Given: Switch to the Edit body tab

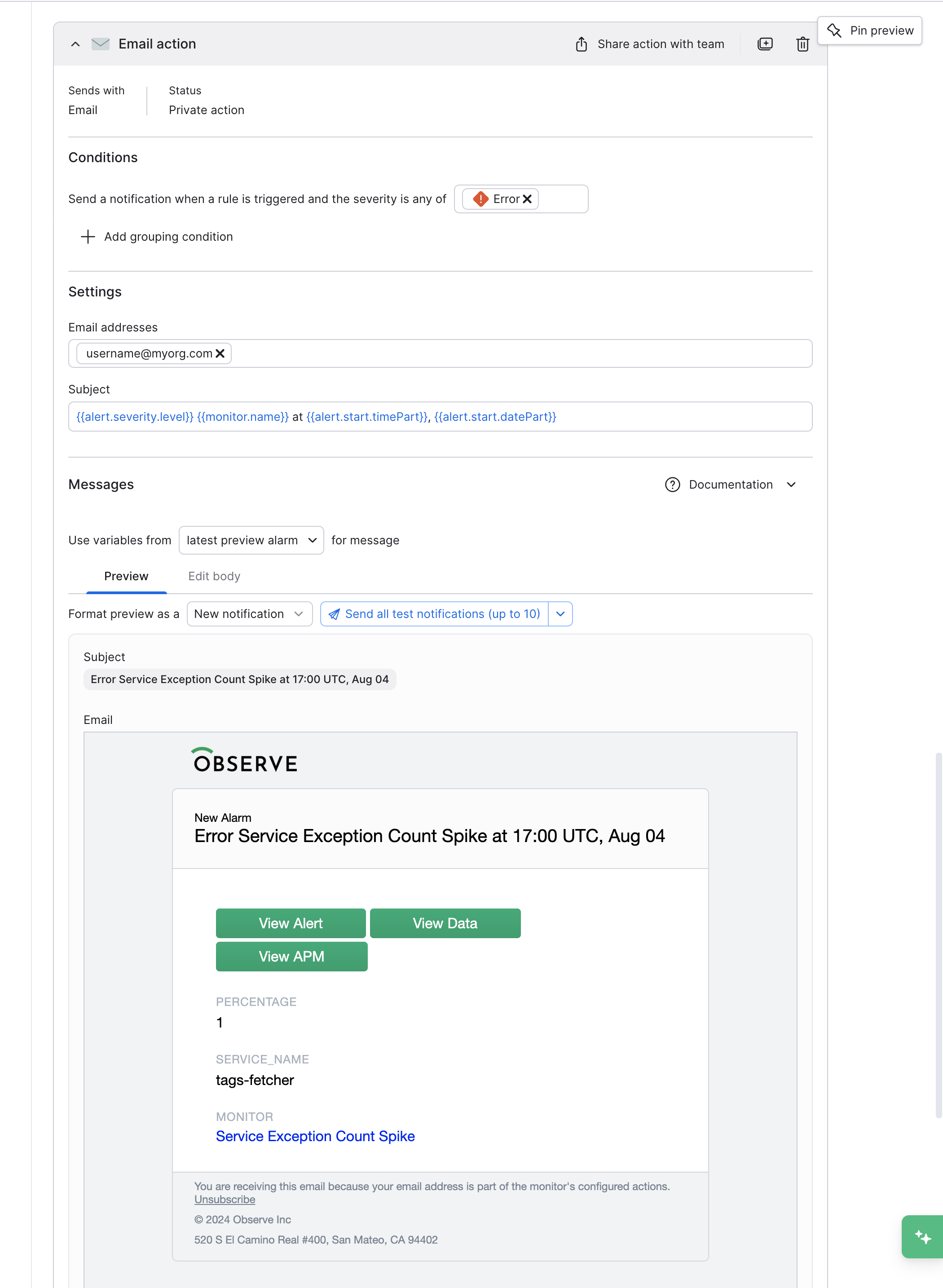Looking at the screenshot, I should 214,576.
